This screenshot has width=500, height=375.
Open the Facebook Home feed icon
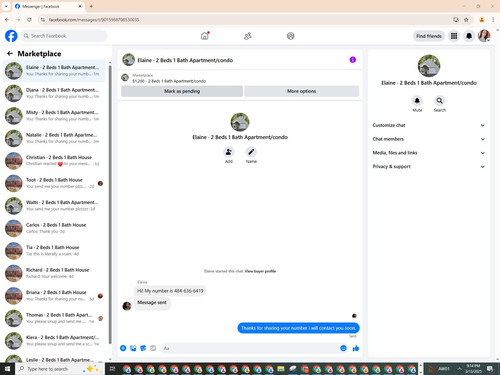click(x=205, y=36)
